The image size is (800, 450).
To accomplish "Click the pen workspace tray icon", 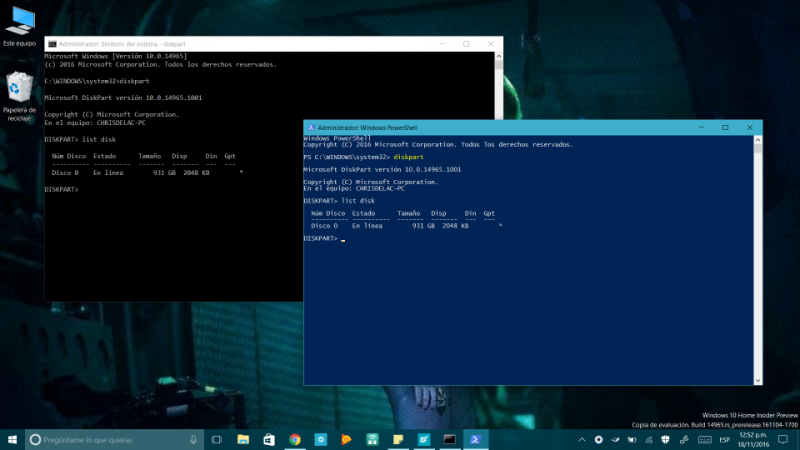I will 684,439.
